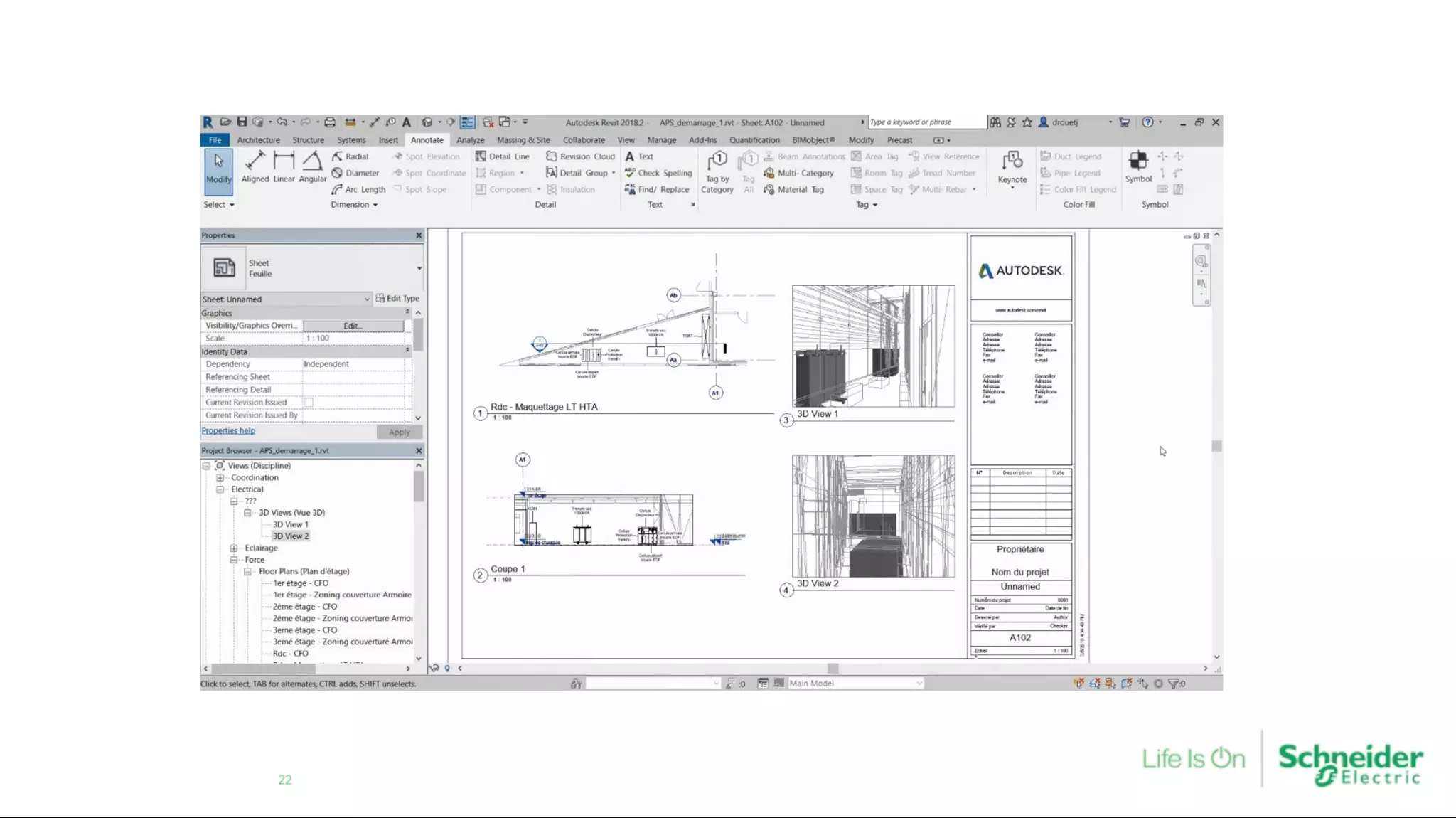Click Tag by Category
The width and height of the screenshot is (1456, 818).
point(717,172)
